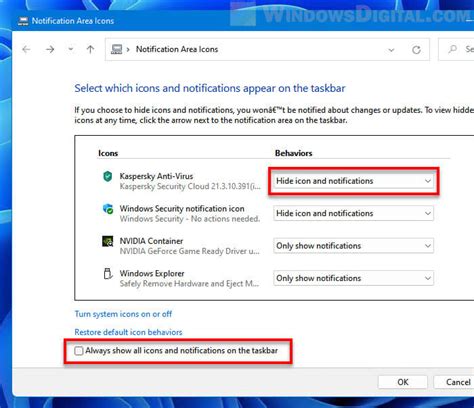
Task: Open Windows Explorer behavior dropdown
Action: [353, 278]
